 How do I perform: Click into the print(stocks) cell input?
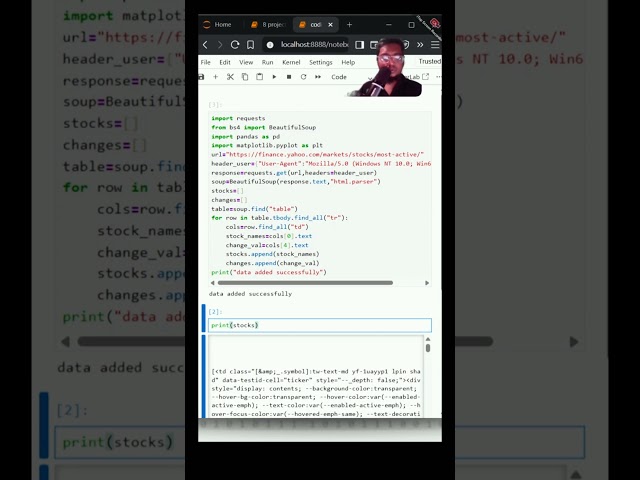pos(320,325)
